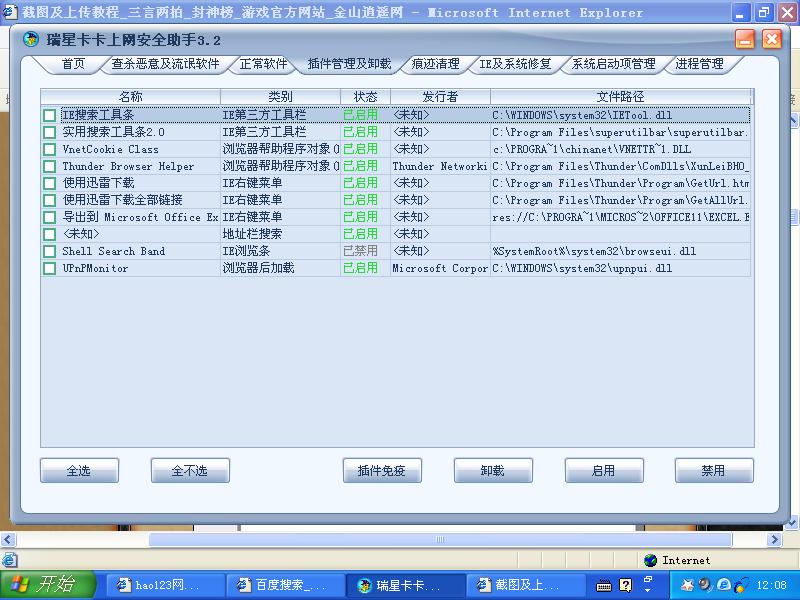Click publisher Microsoft Corpor cell
Image resolution: width=800 pixels, height=600 pixels.
(440, 268)
